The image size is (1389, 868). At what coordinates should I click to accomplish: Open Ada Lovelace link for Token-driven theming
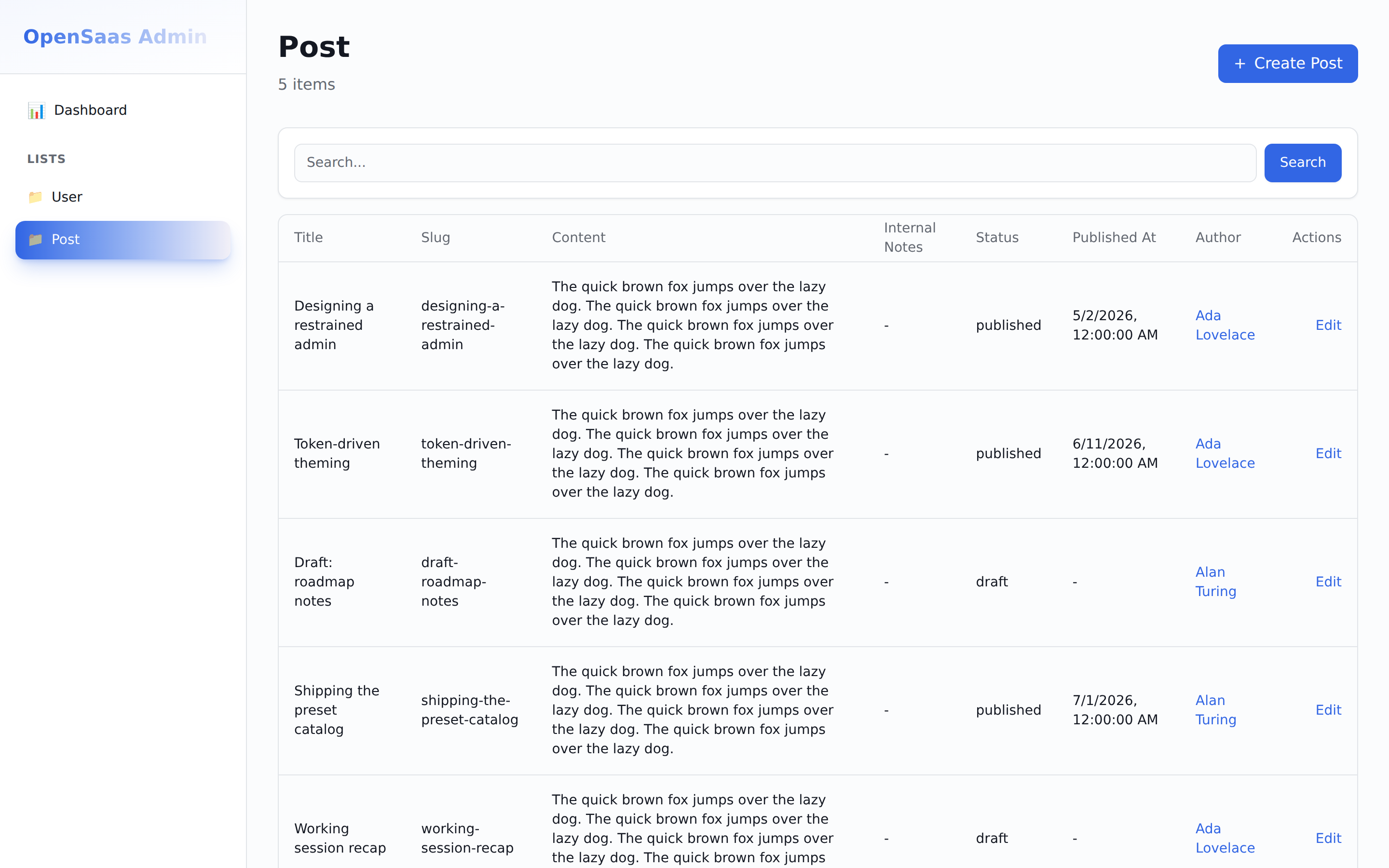pos(1225,453)
